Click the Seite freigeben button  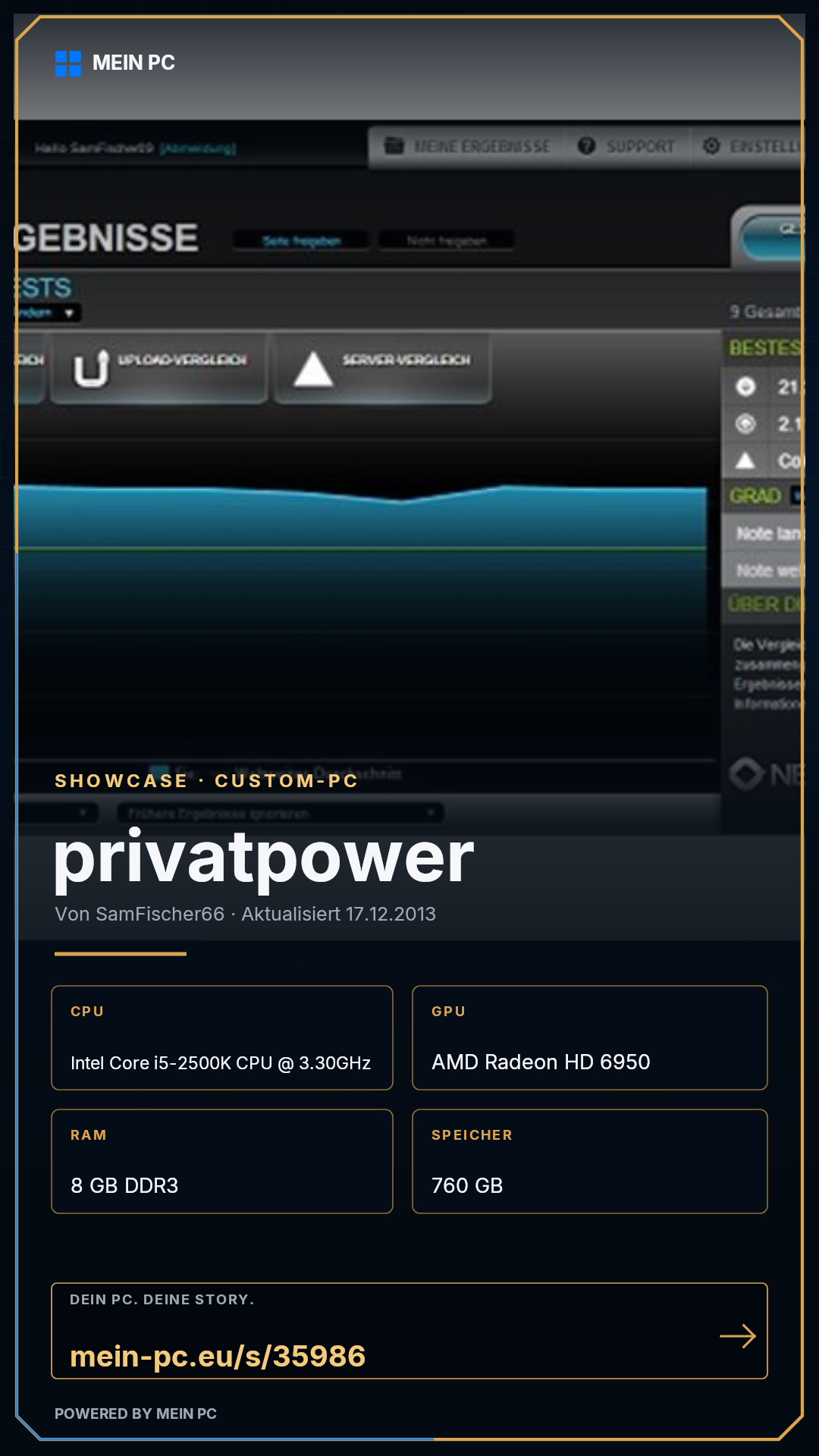301,241
